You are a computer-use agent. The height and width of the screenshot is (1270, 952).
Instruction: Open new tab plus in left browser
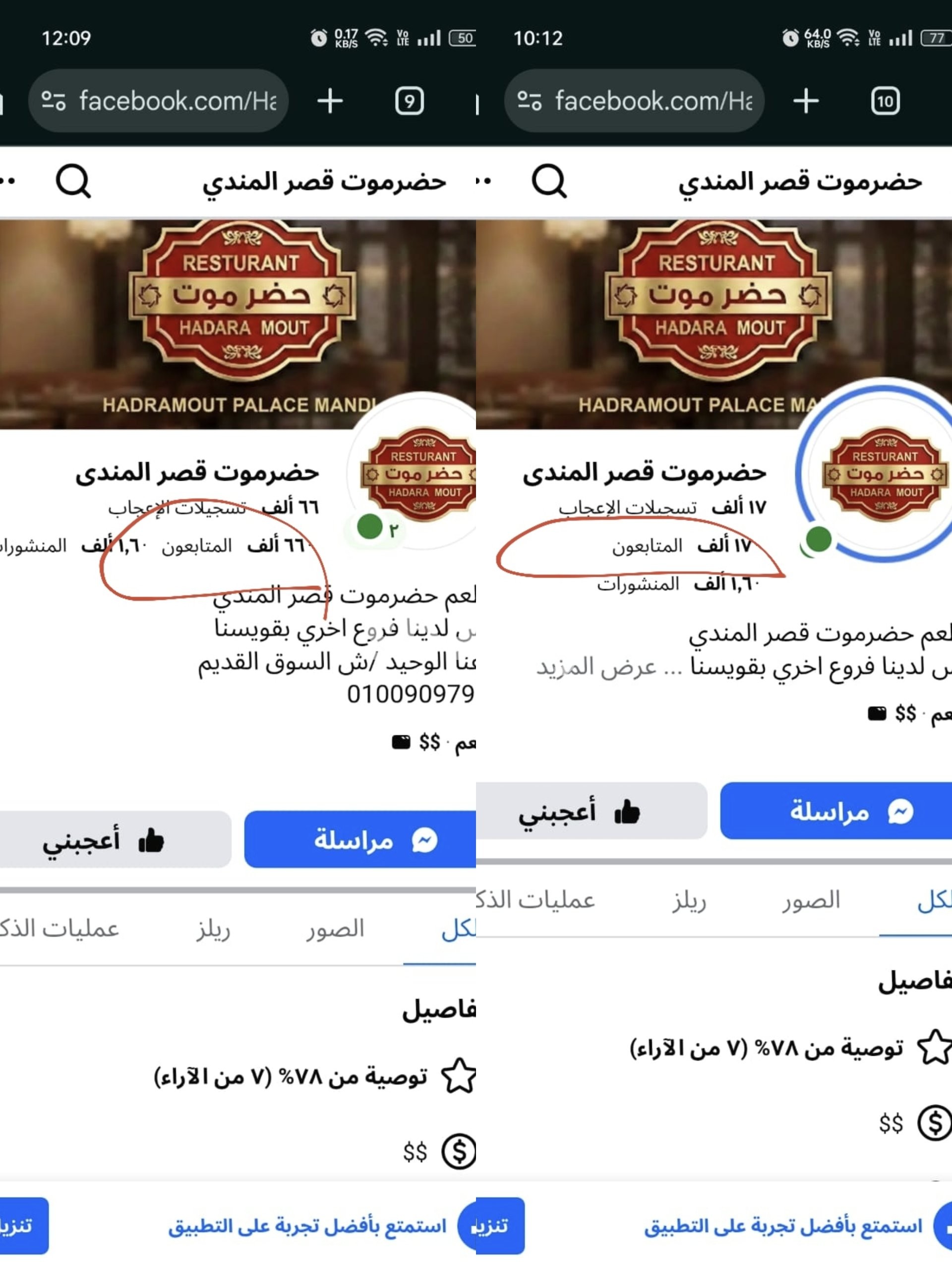point(330,101)
